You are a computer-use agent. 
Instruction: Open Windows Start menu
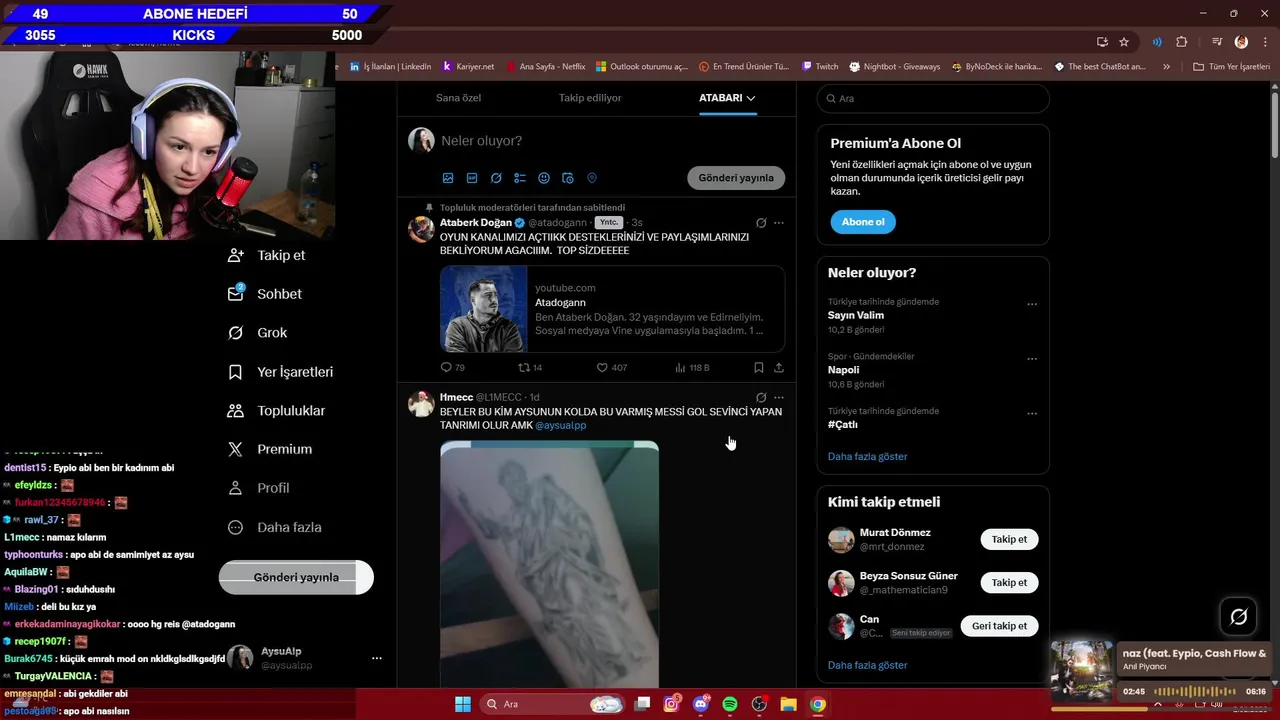click(x=463, y=704)
